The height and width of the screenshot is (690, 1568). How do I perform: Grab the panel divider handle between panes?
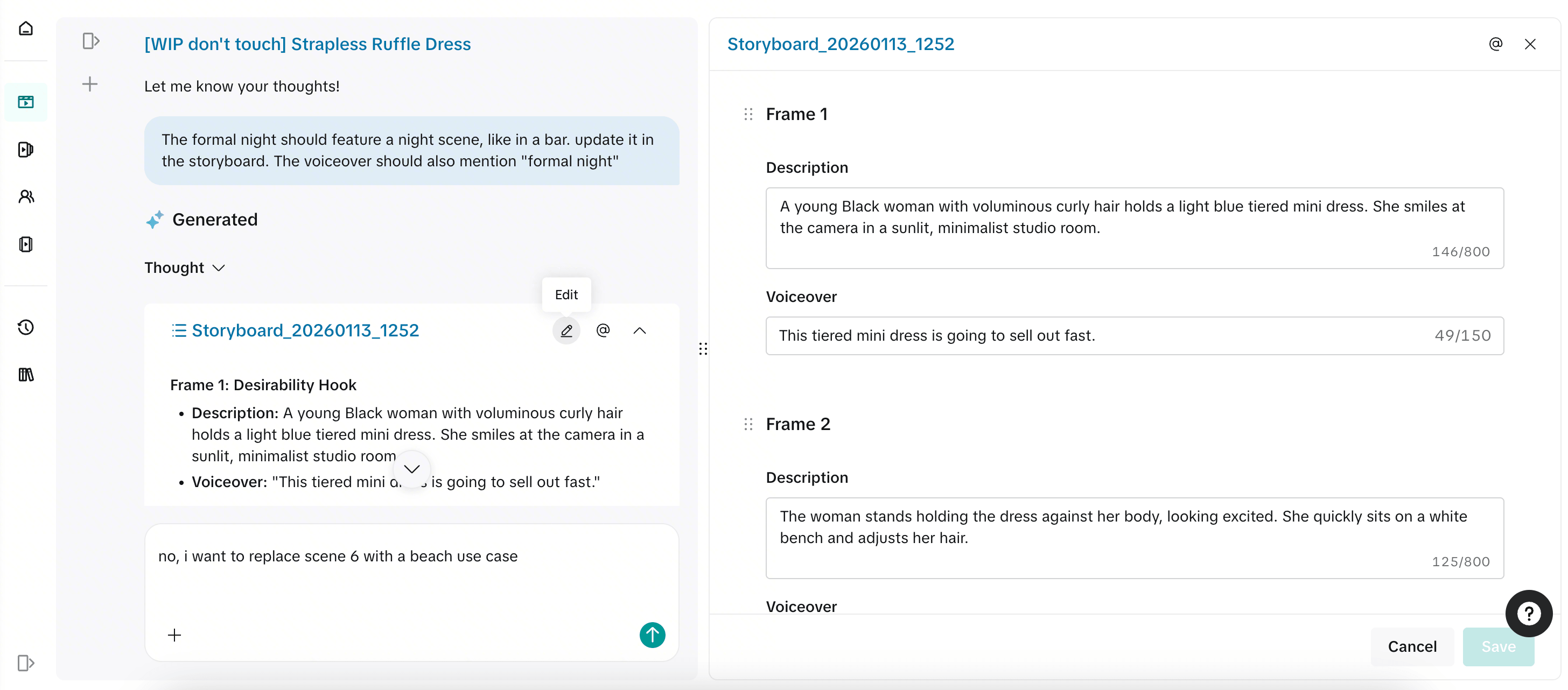[x=703, y=349]
